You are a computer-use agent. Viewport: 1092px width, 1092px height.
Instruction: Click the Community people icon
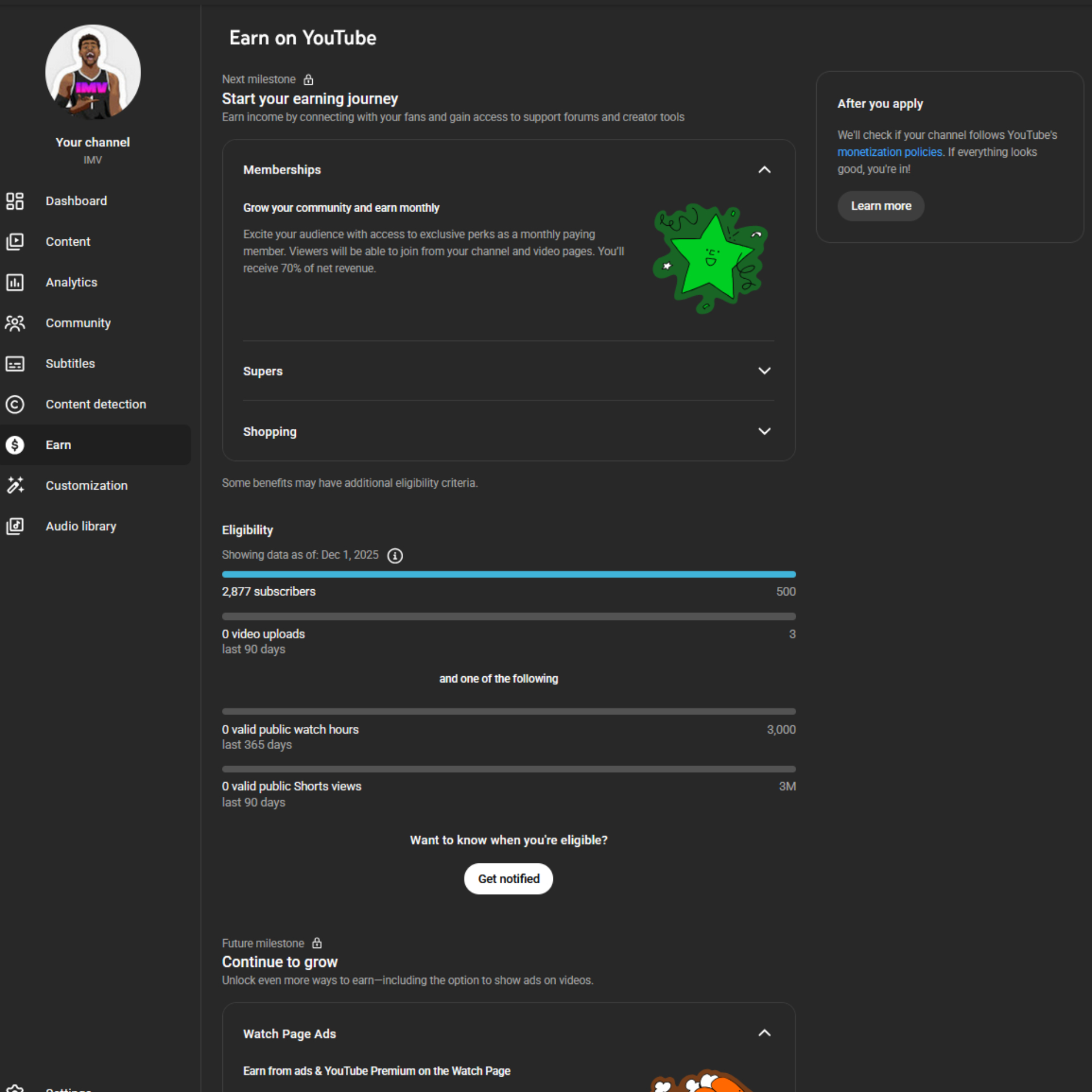15,323
